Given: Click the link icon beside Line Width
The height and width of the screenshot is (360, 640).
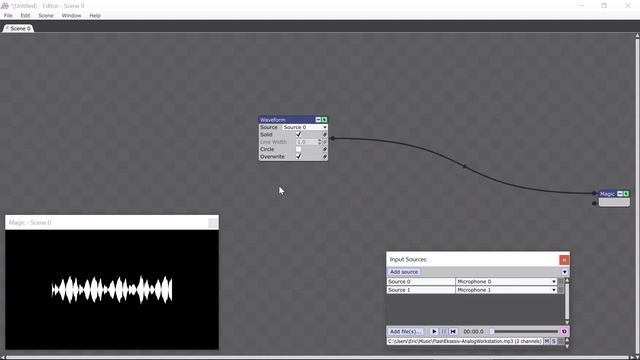Looking at the screenshot, I should (325, 142).
